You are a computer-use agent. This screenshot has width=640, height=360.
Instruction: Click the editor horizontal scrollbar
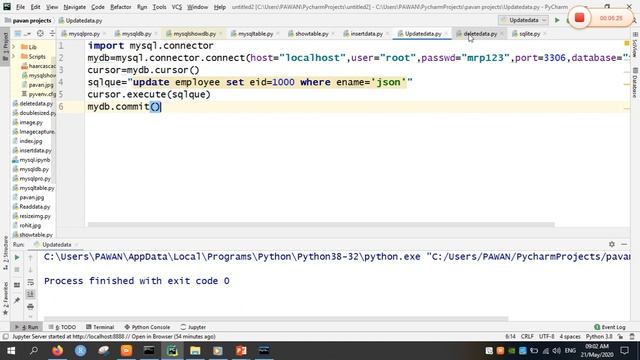(x=321, y=224)
